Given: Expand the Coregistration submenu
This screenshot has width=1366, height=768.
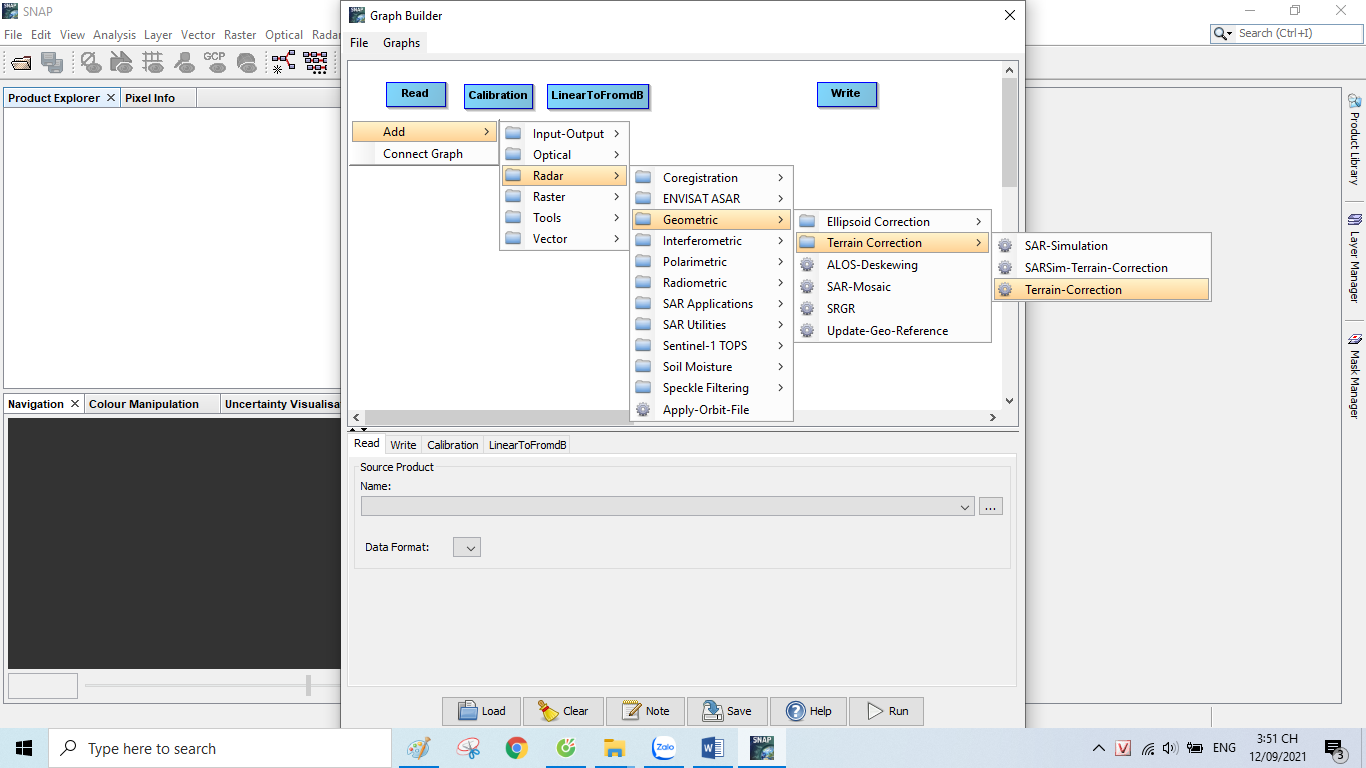Looking at the screenshot, I should pos(711,178).
